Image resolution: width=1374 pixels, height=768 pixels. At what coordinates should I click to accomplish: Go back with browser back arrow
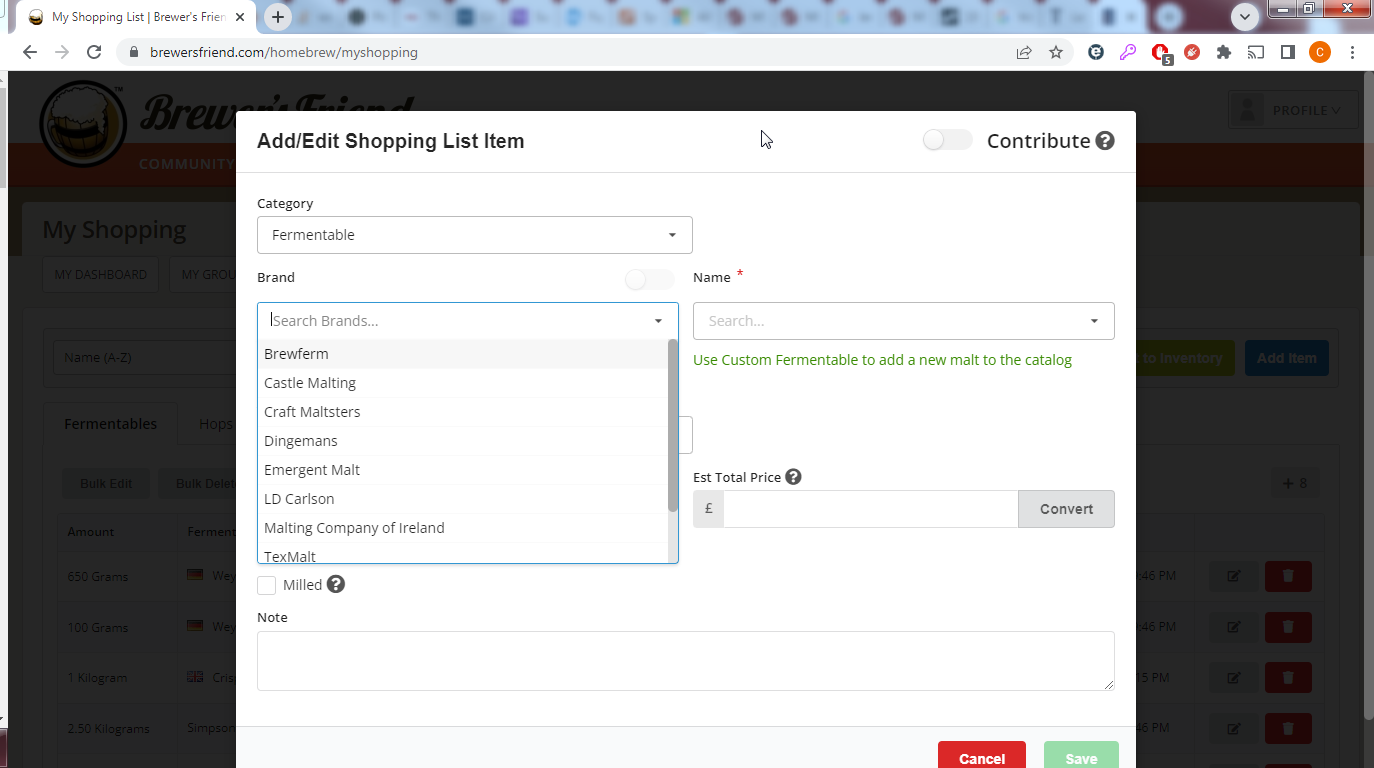[x=30, y=52]
